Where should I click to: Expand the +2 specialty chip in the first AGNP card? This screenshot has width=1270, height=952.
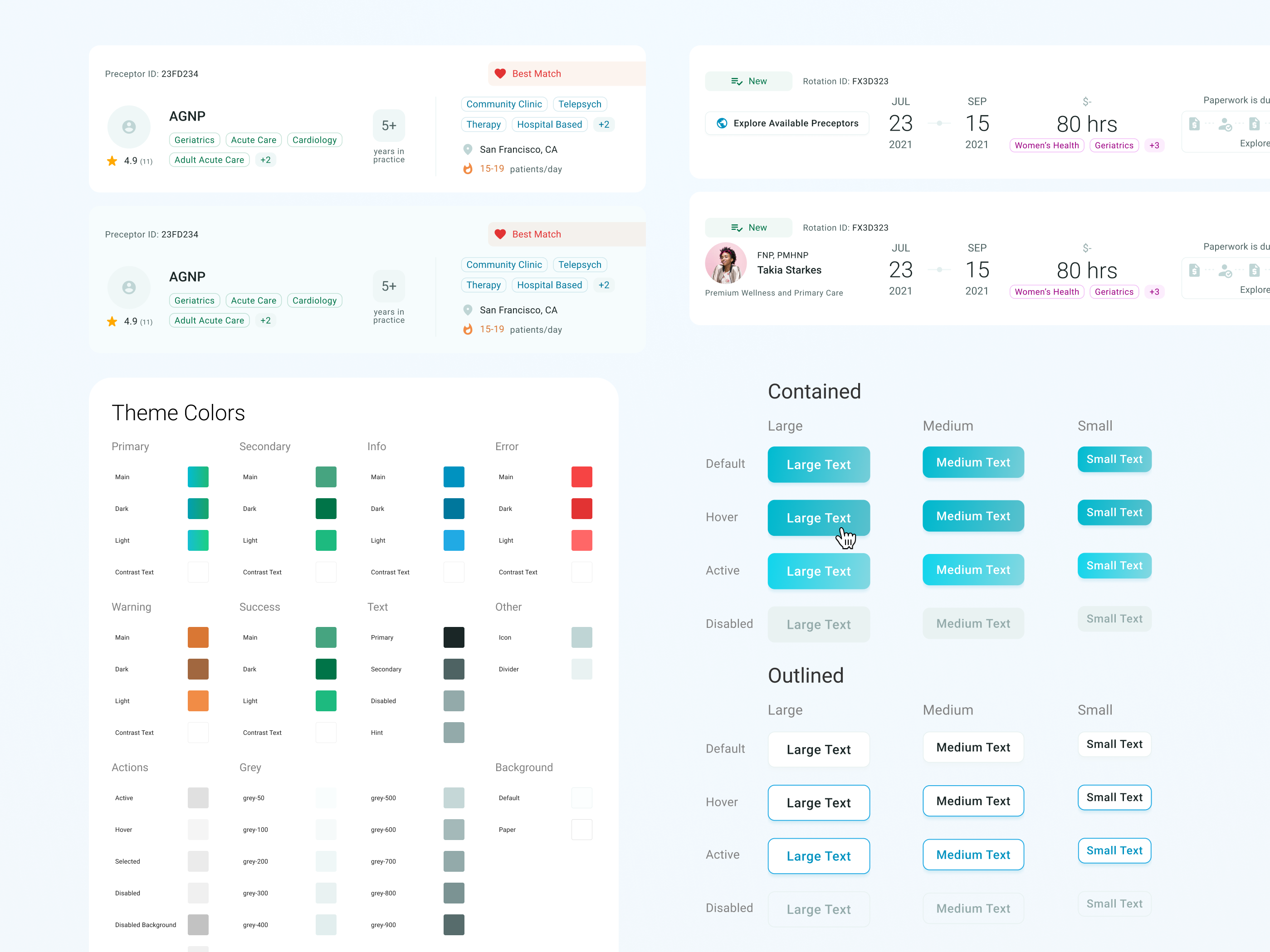(x=265, y=160)
